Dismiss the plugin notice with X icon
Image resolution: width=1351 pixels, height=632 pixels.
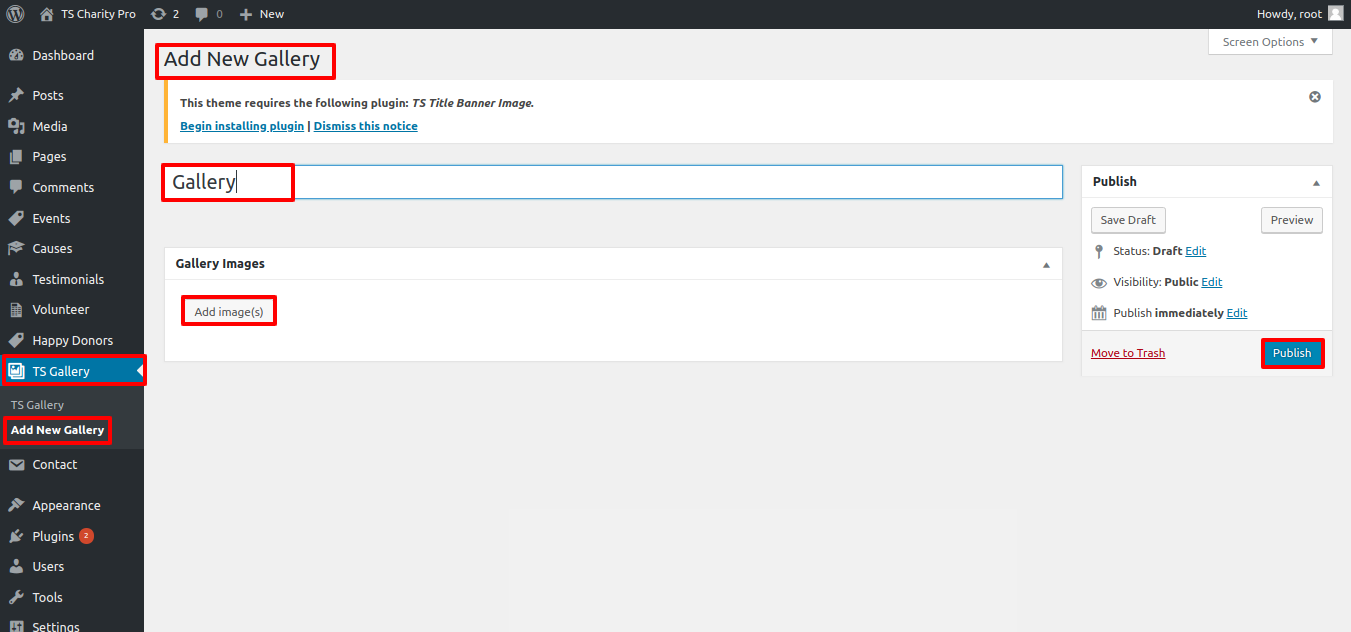coord(1315,97)
